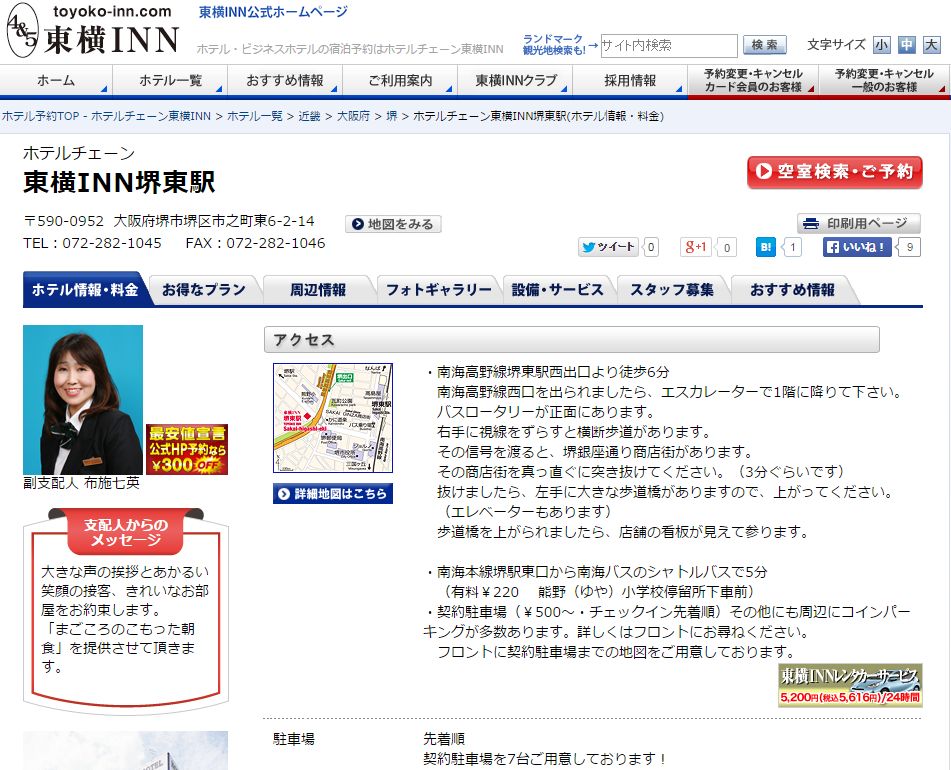Screen dimensions: 951x770
Task: Click the 地図をみる button
Action: (x=393, y=224)
